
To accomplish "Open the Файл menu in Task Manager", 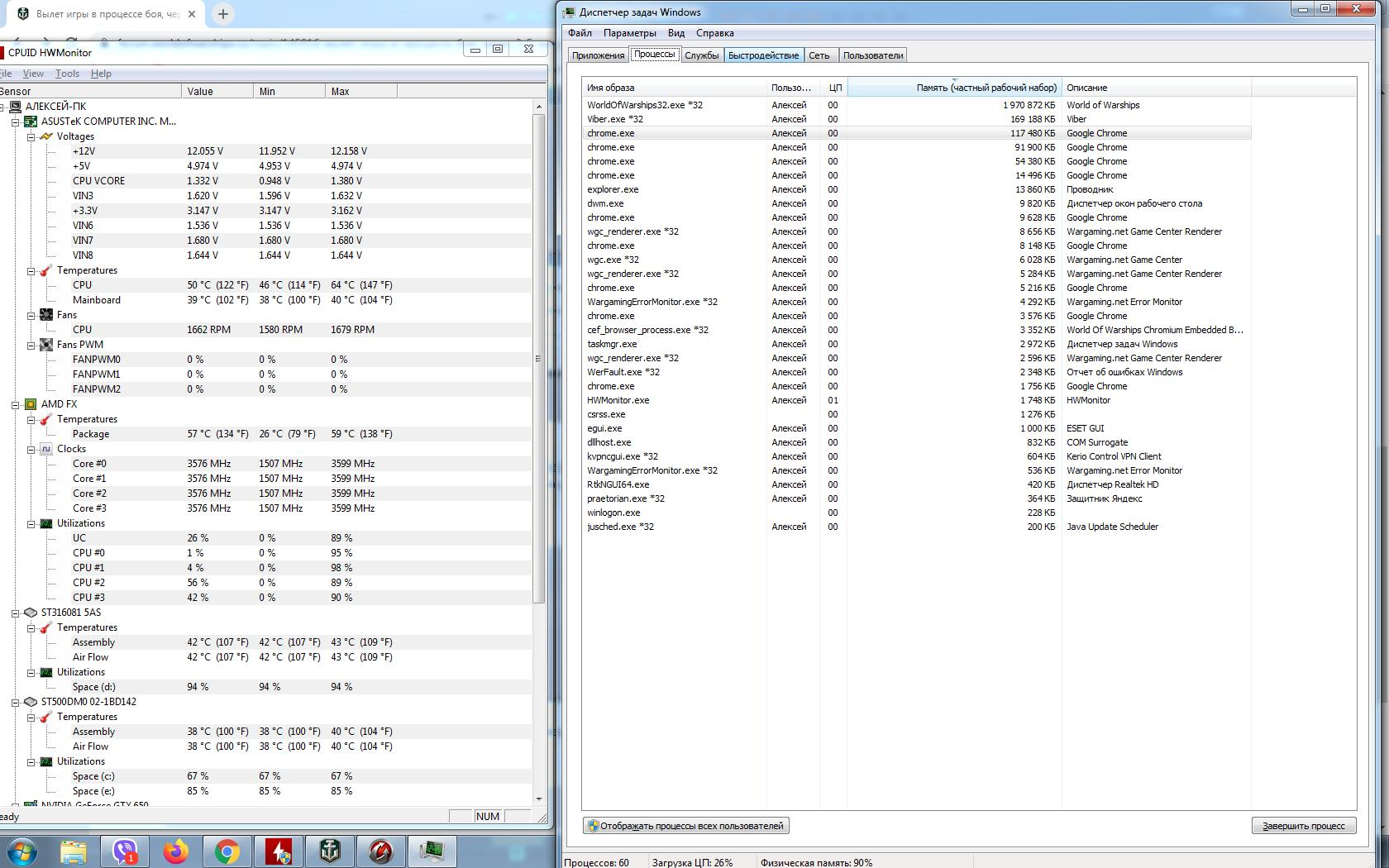I will click(x=580, y=33).
